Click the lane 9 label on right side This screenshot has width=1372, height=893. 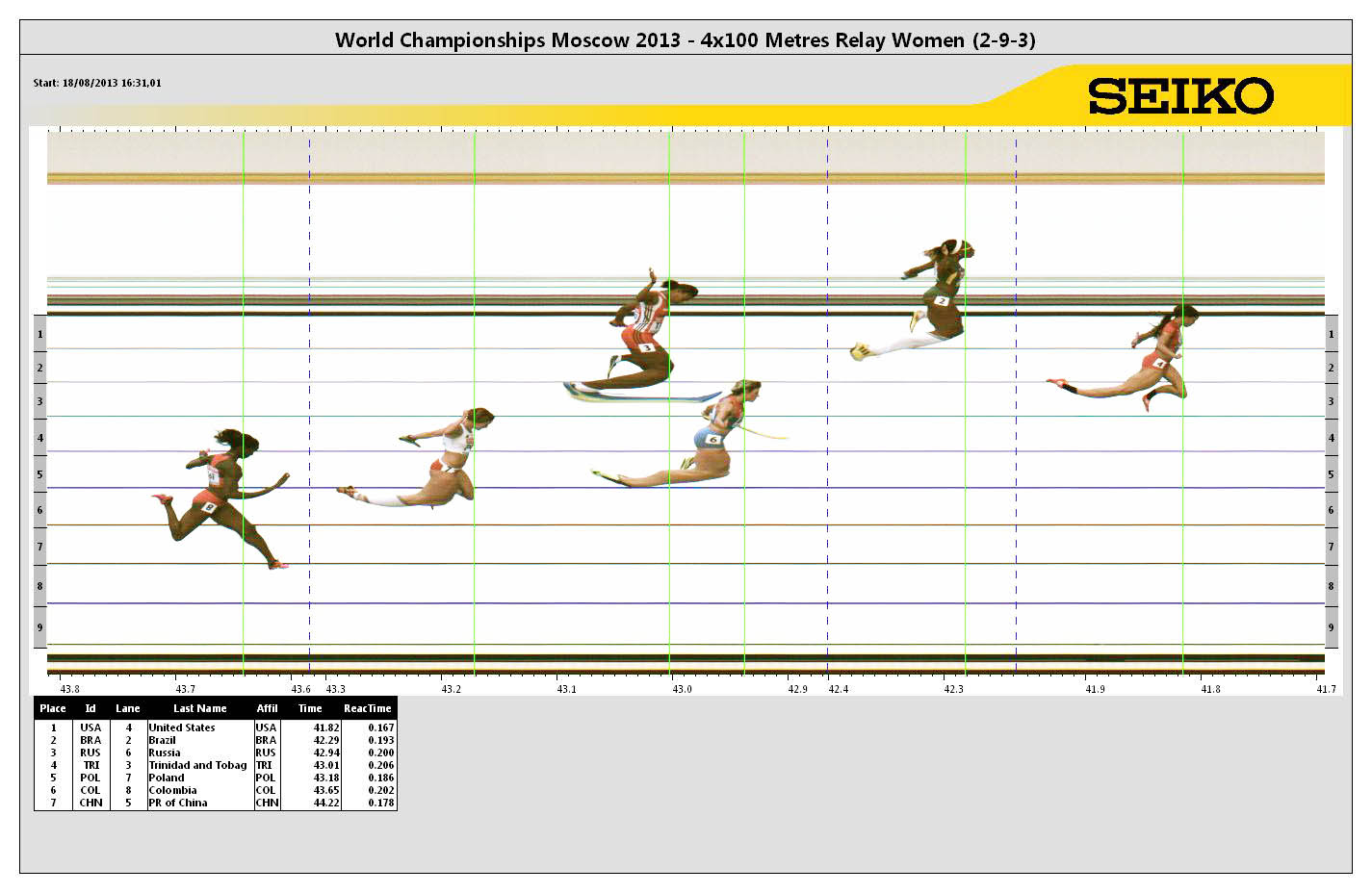[1331, 627]
